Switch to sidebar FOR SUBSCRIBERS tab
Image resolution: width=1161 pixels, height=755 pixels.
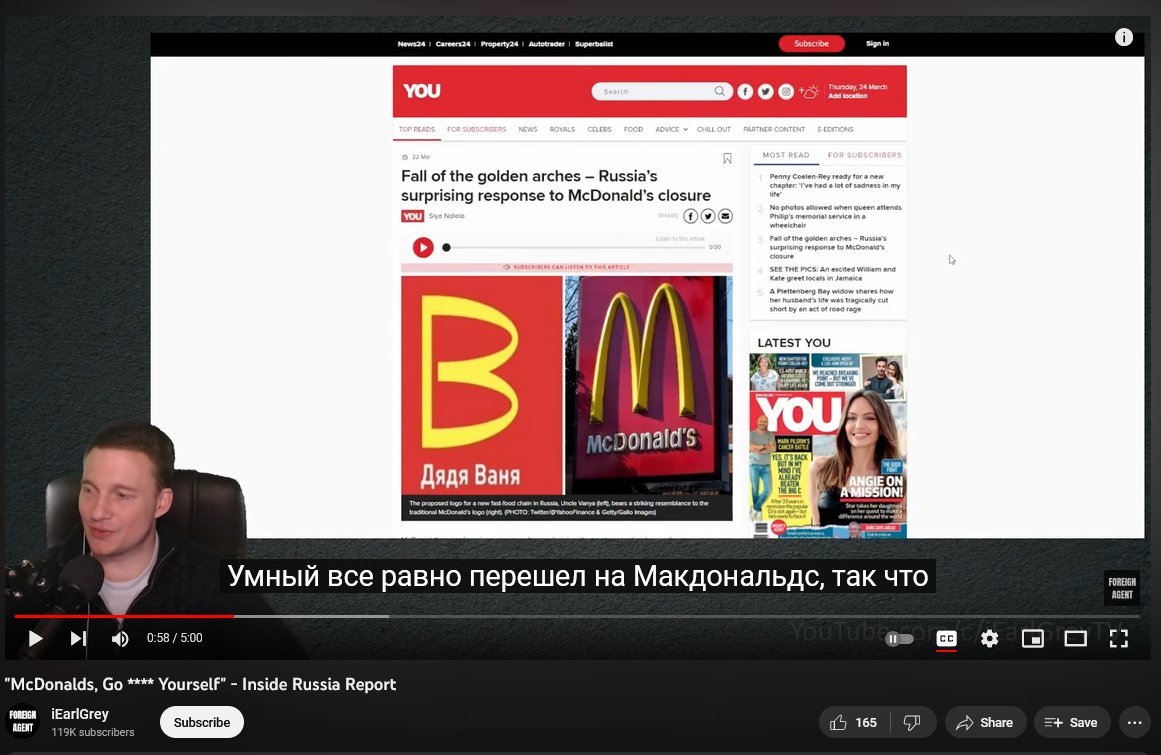[x=864, y=155]
